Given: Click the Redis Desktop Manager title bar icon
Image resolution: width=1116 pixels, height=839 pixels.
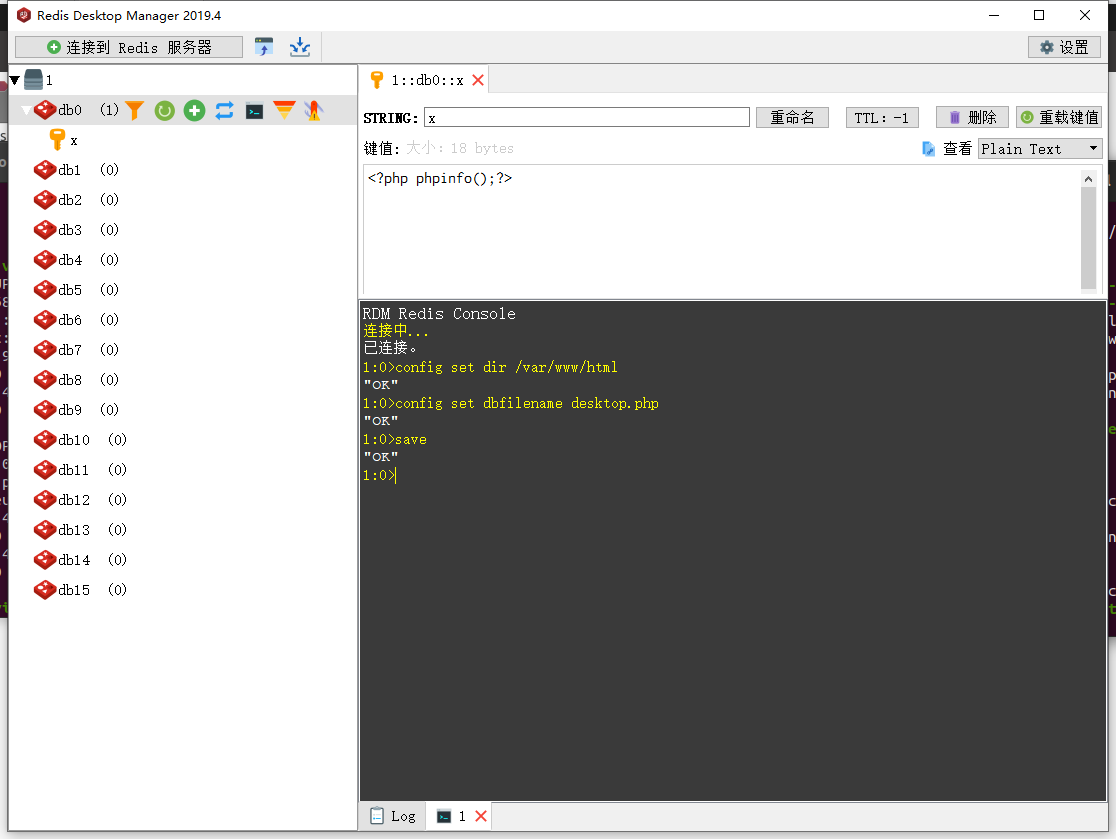Looking at the screenshot, I should 24,15.
